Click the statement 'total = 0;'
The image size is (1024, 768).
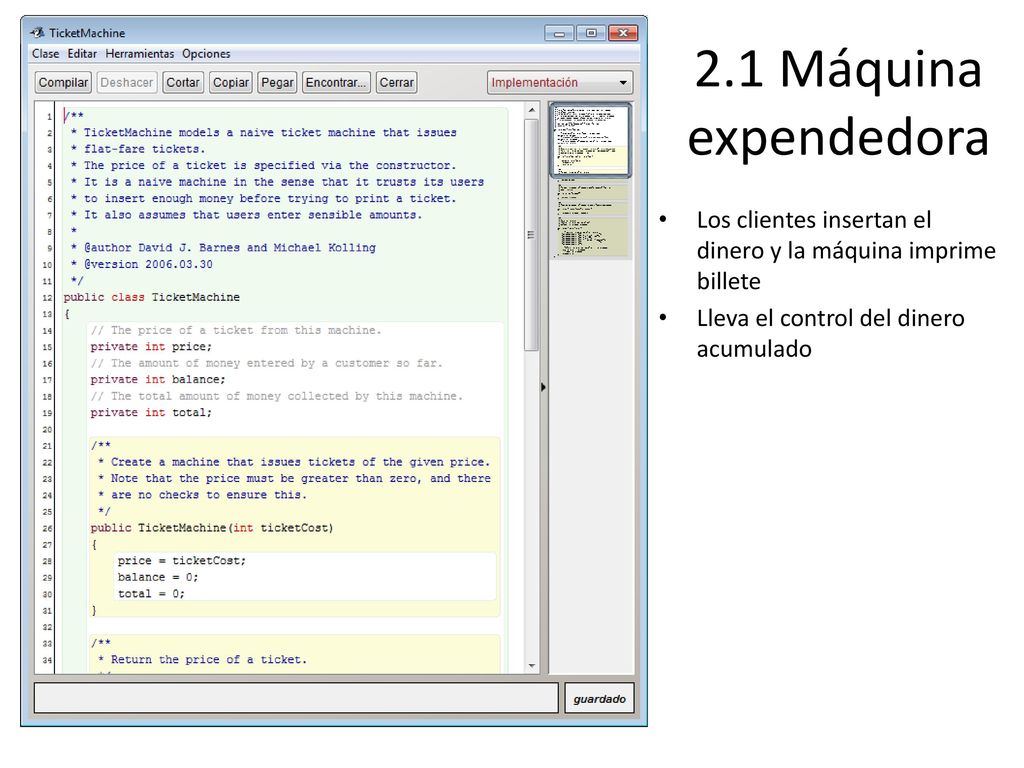point(151,594)
